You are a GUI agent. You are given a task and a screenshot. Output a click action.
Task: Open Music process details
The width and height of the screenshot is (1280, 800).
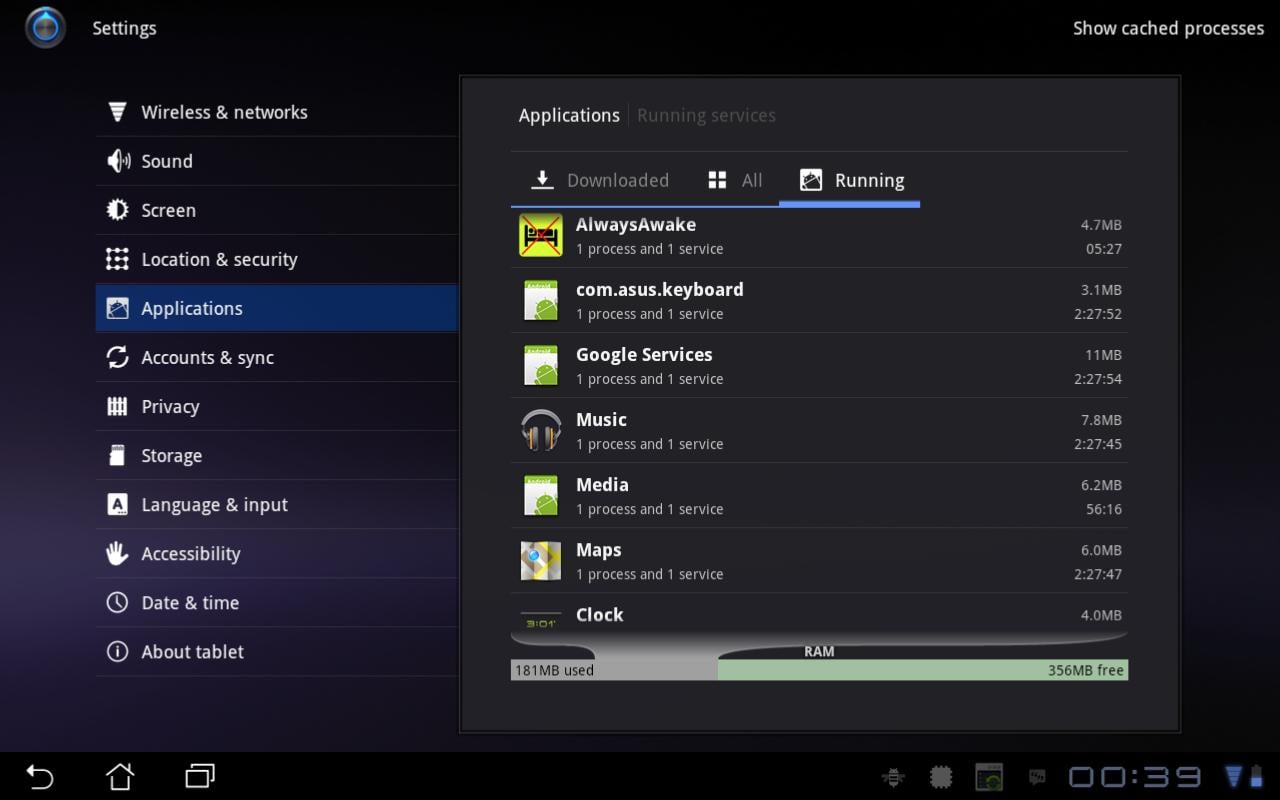pyautogui.click(x=819, y=431)
